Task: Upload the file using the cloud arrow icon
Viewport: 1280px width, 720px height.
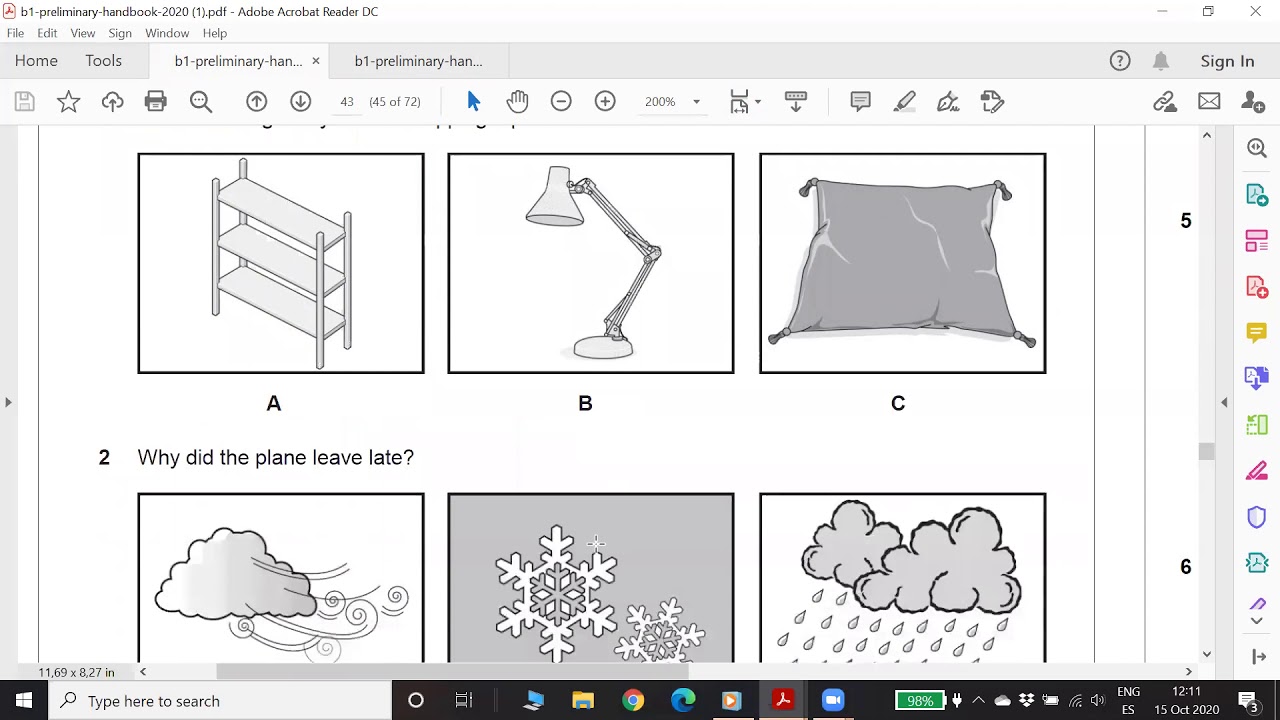Action: (112, 101)
